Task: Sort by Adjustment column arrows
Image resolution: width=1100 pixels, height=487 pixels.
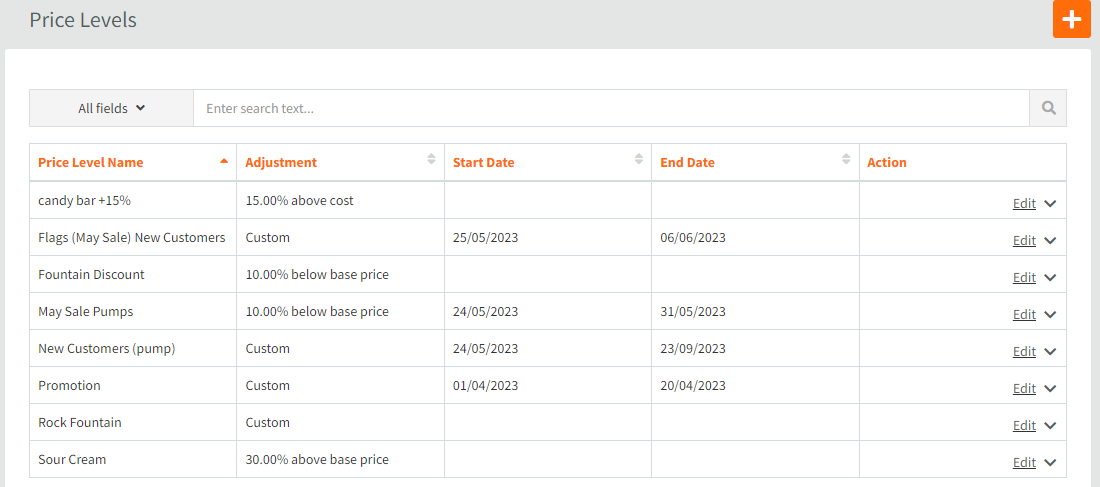Action: click(431, 159)
